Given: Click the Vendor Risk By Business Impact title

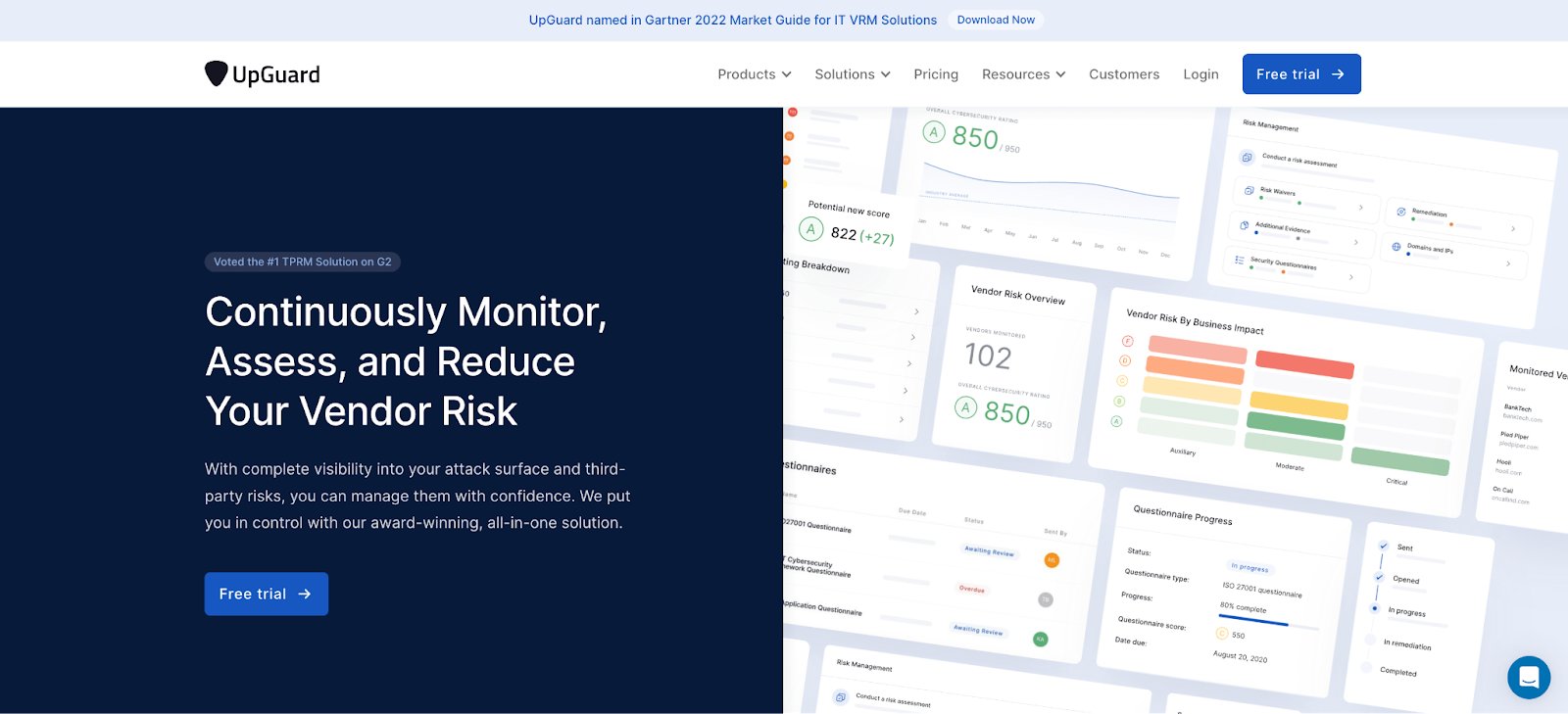Looking at the screenshot, I should click(x=1195, y=321).
